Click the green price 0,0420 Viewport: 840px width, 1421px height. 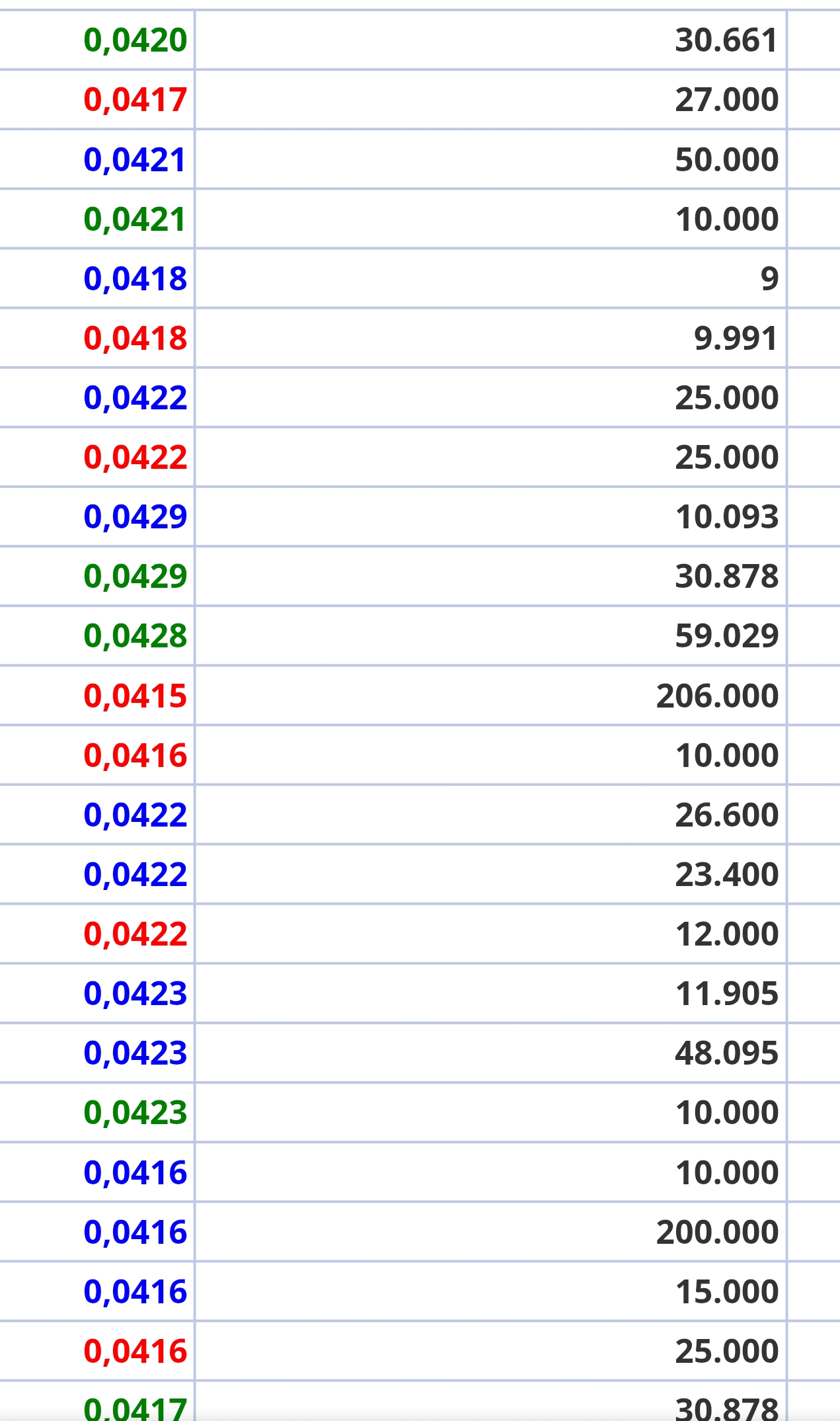point(135,40)
